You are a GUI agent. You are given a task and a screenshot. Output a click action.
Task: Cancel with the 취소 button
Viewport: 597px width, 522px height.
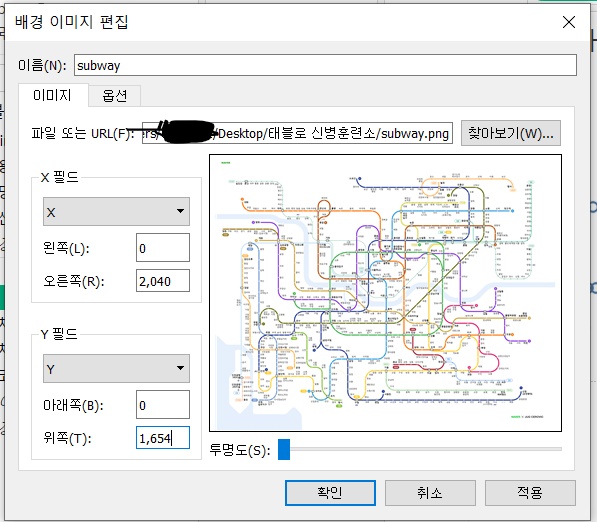[x=430, y=493]
